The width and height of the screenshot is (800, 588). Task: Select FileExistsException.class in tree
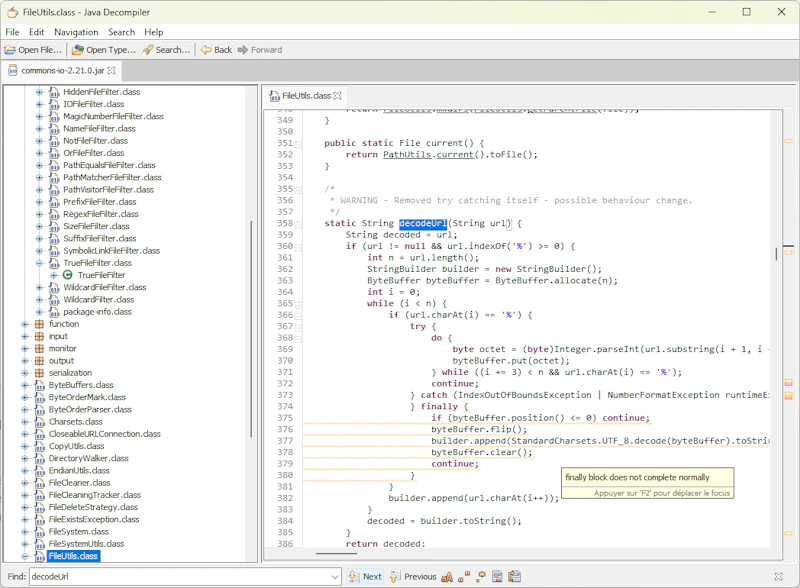pyautogui.click(x=94, y=520)
